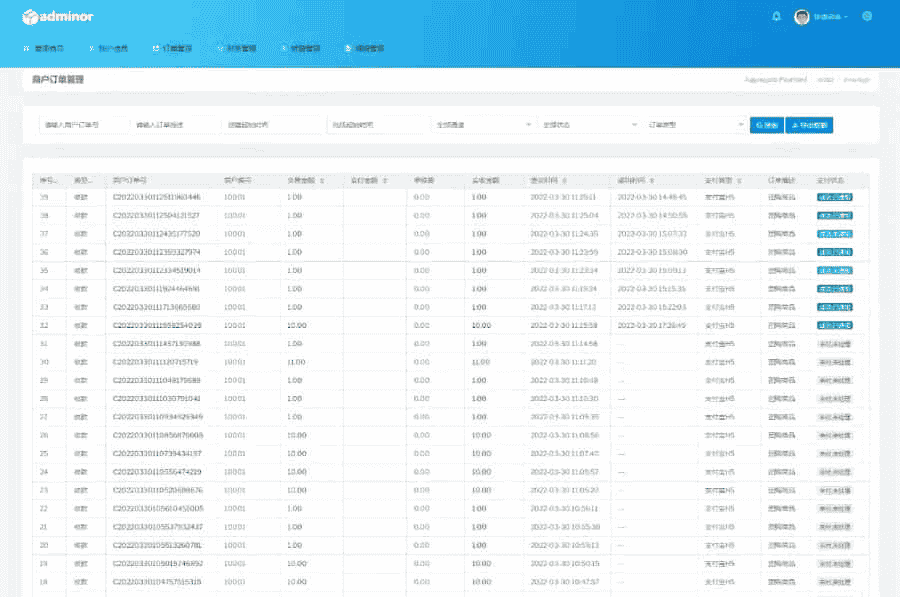Open the 订单类型 order type dropdown
Image resolution: width=900 pixels, height=597 pixels.
(x=693, y=125)
